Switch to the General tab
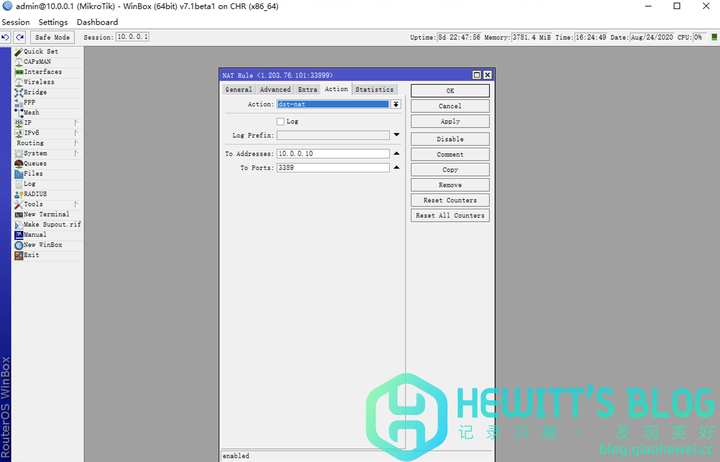 [238, 90]
